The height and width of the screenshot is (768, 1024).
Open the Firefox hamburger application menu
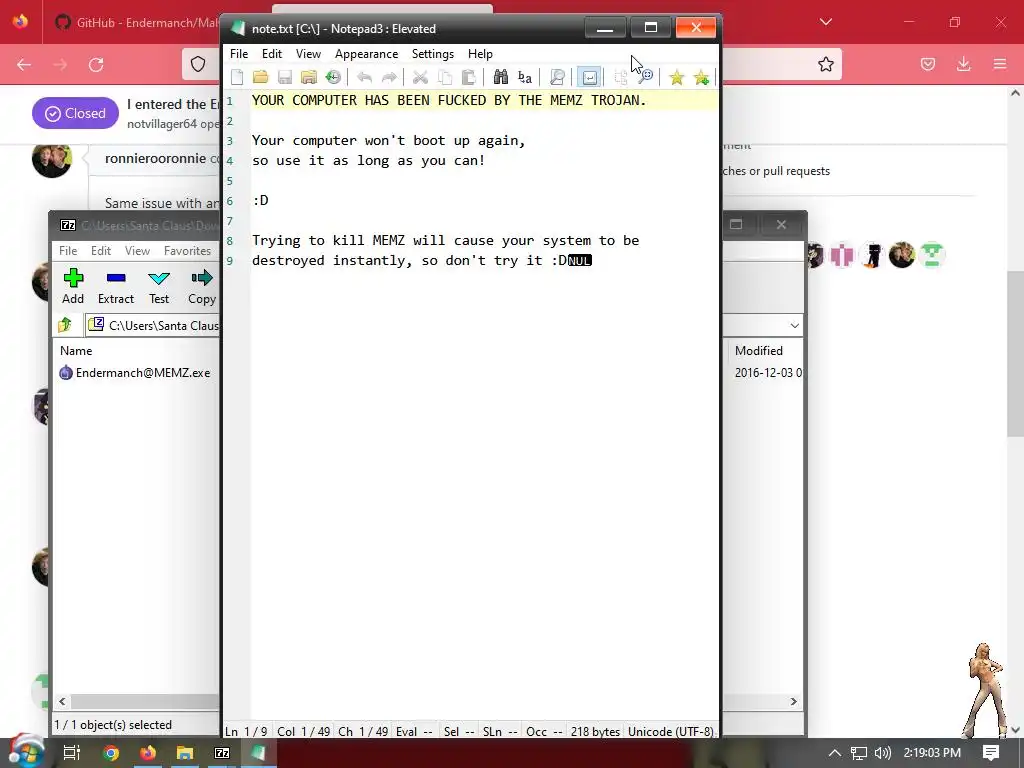point(1000,64)
